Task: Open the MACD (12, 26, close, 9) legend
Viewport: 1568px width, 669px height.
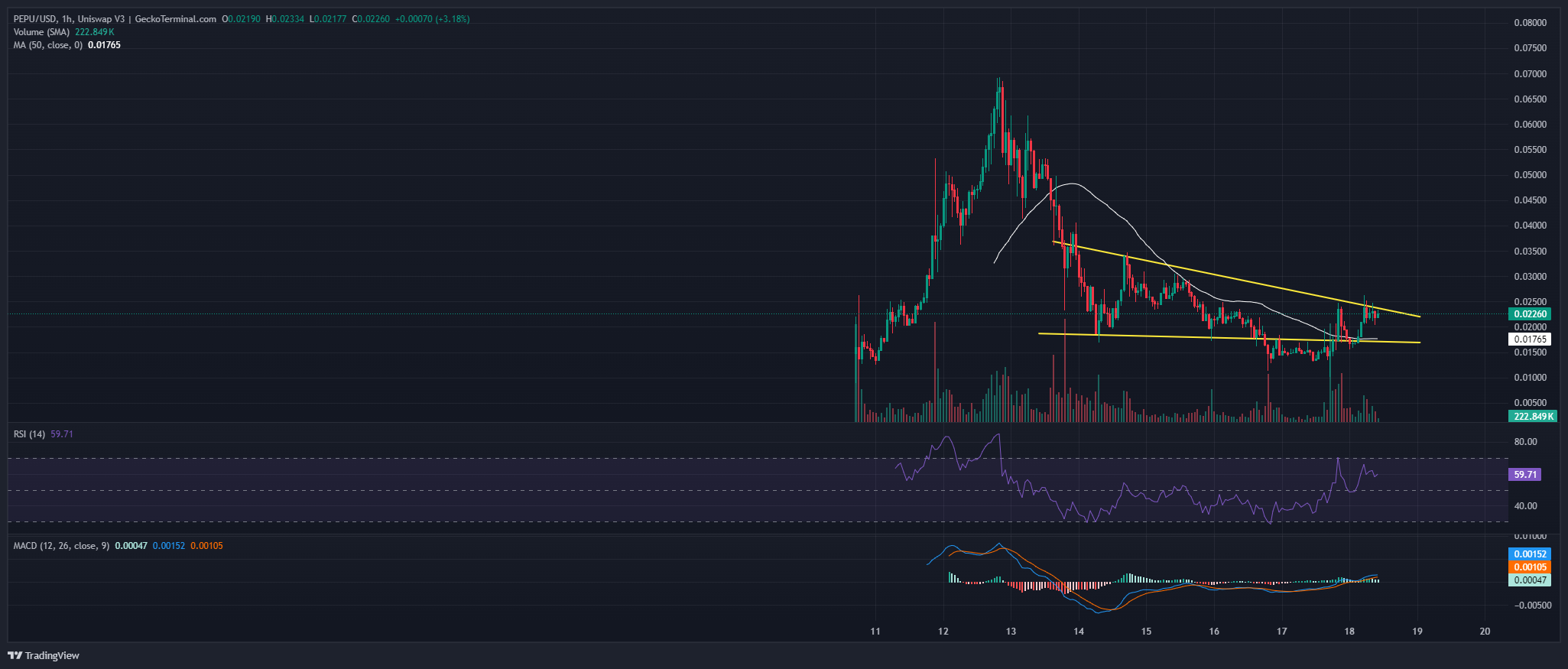Action: pyautogui.click(x=61, y=546)
